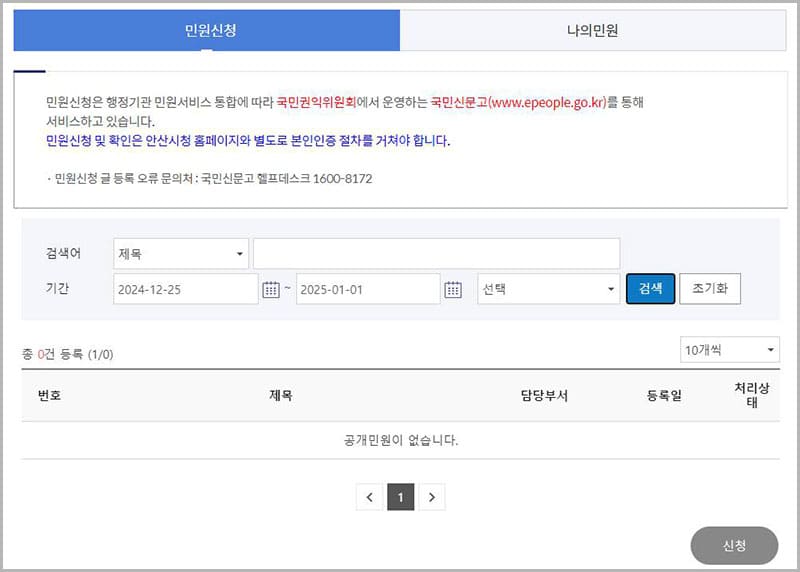Screen dimensions: 800x572
Task: Click the 제목 column header
Action: point(281,396)
